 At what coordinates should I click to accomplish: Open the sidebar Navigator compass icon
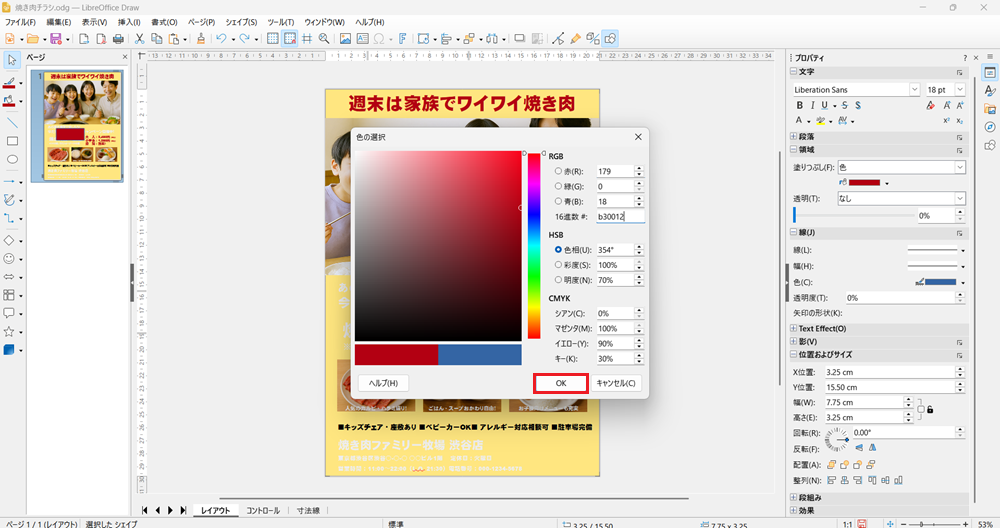point(990,127)
